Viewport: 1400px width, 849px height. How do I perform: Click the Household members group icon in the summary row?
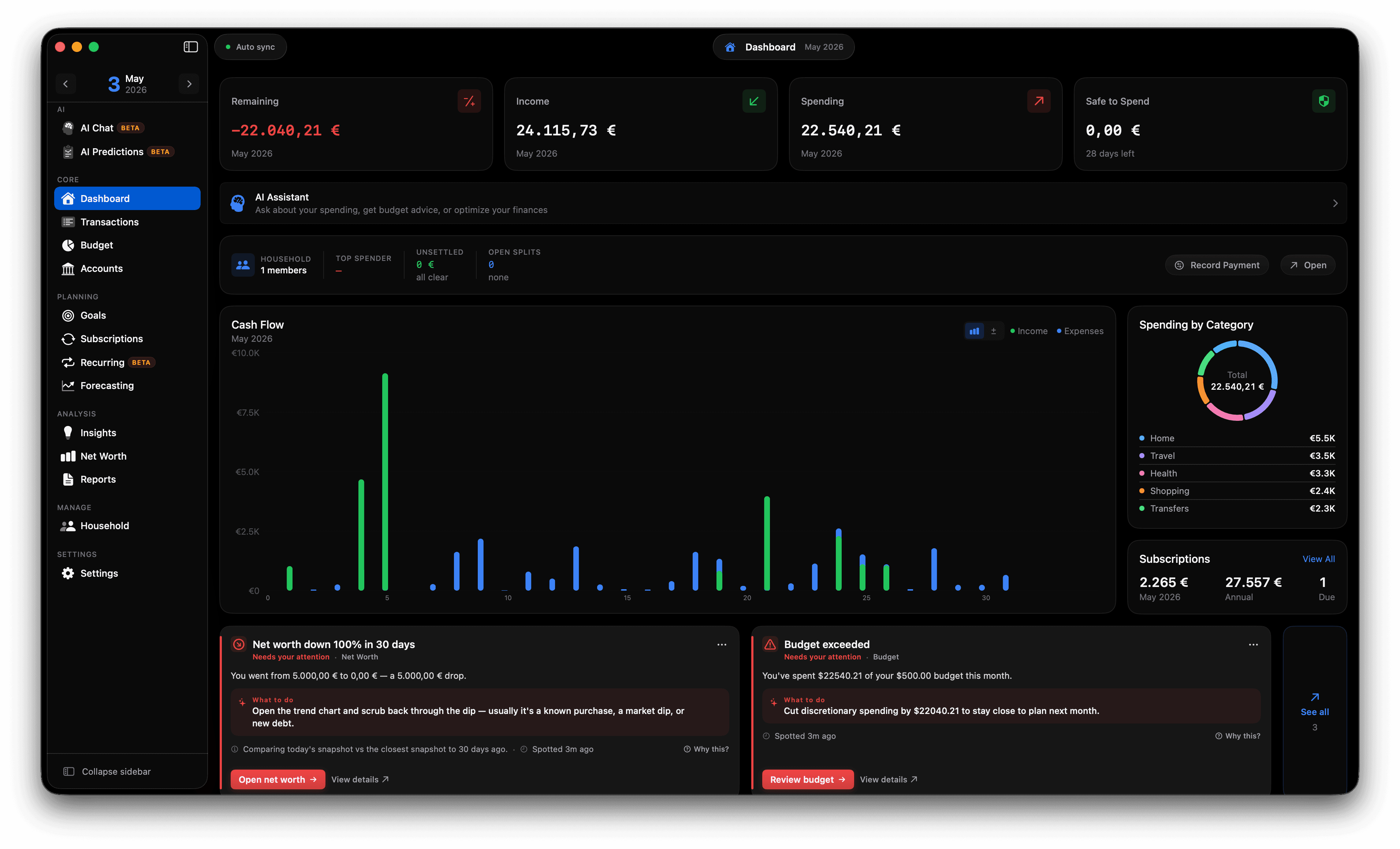243,265
